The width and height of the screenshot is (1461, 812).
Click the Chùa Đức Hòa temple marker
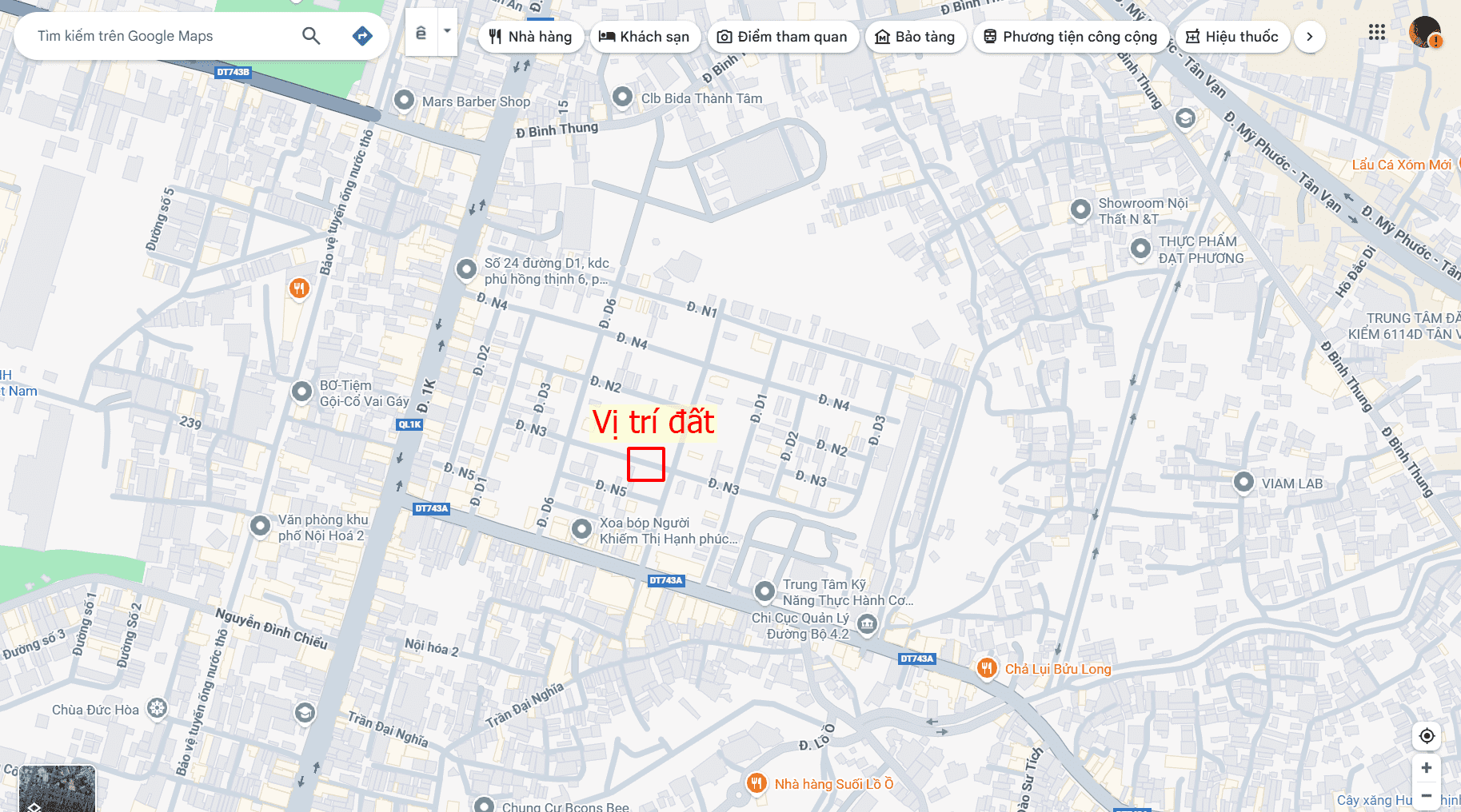click(158, 709)
